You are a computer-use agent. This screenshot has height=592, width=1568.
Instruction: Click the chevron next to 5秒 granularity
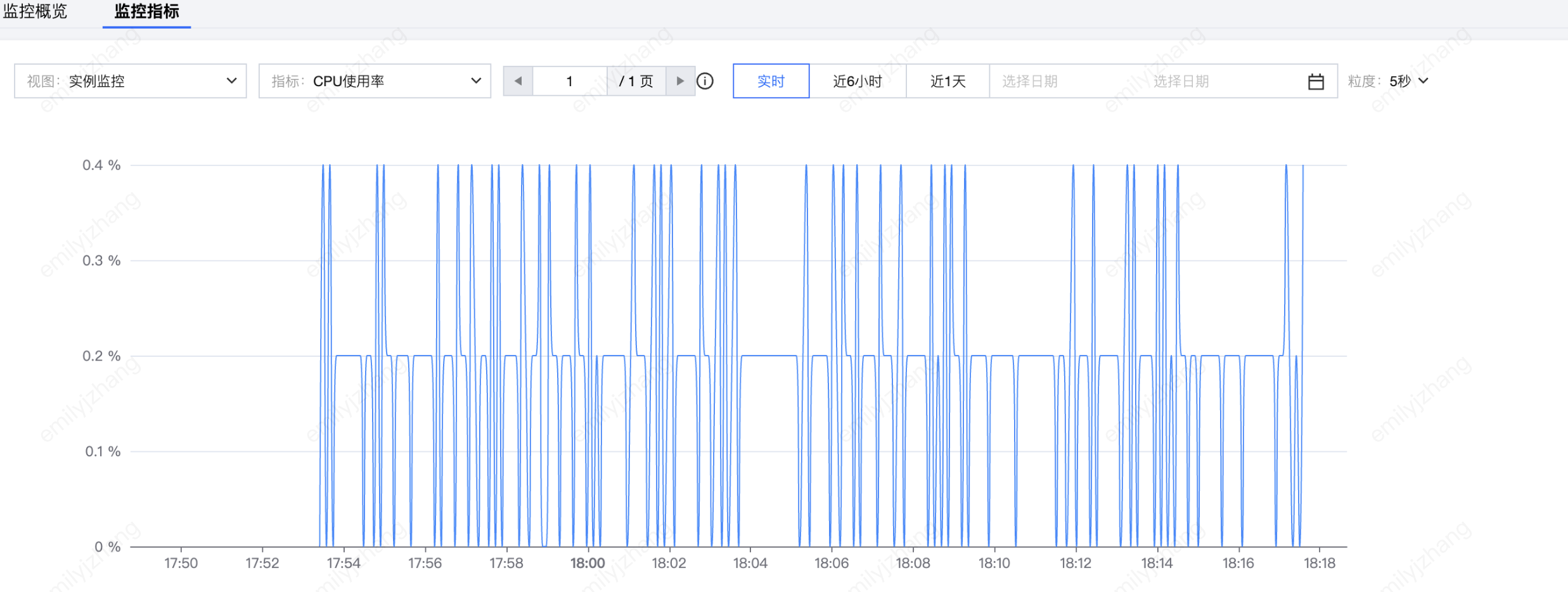[1423, 81]
